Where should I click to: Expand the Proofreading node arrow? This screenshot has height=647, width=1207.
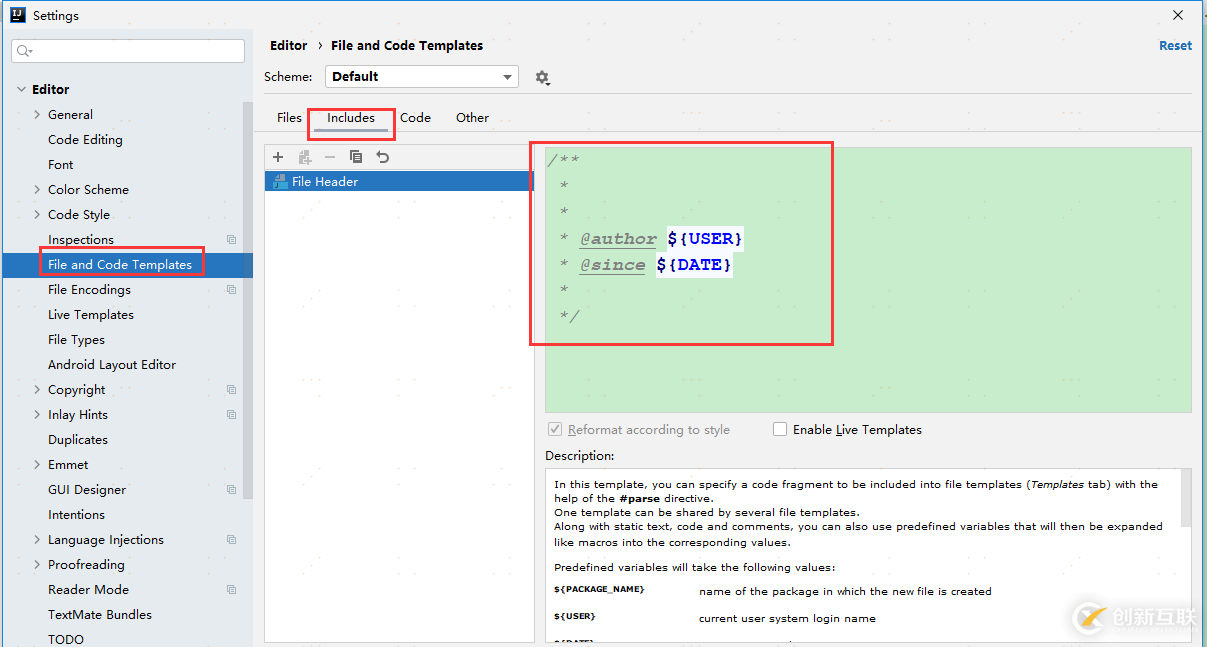pos(38,565)
